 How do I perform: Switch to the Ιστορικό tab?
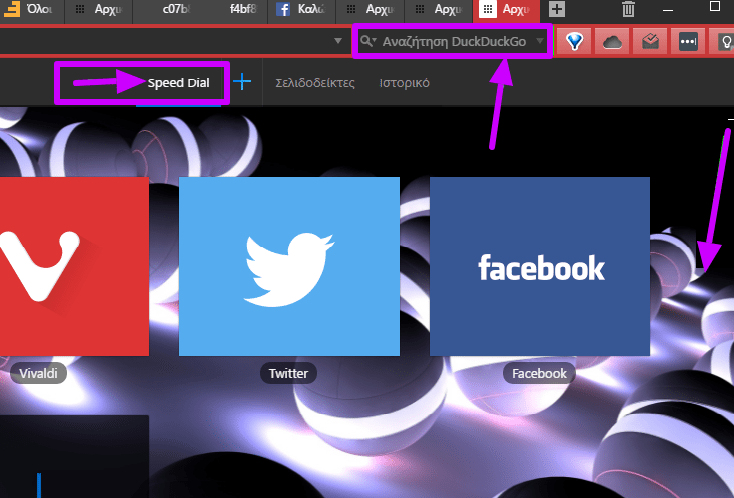[x=404, y=83]
